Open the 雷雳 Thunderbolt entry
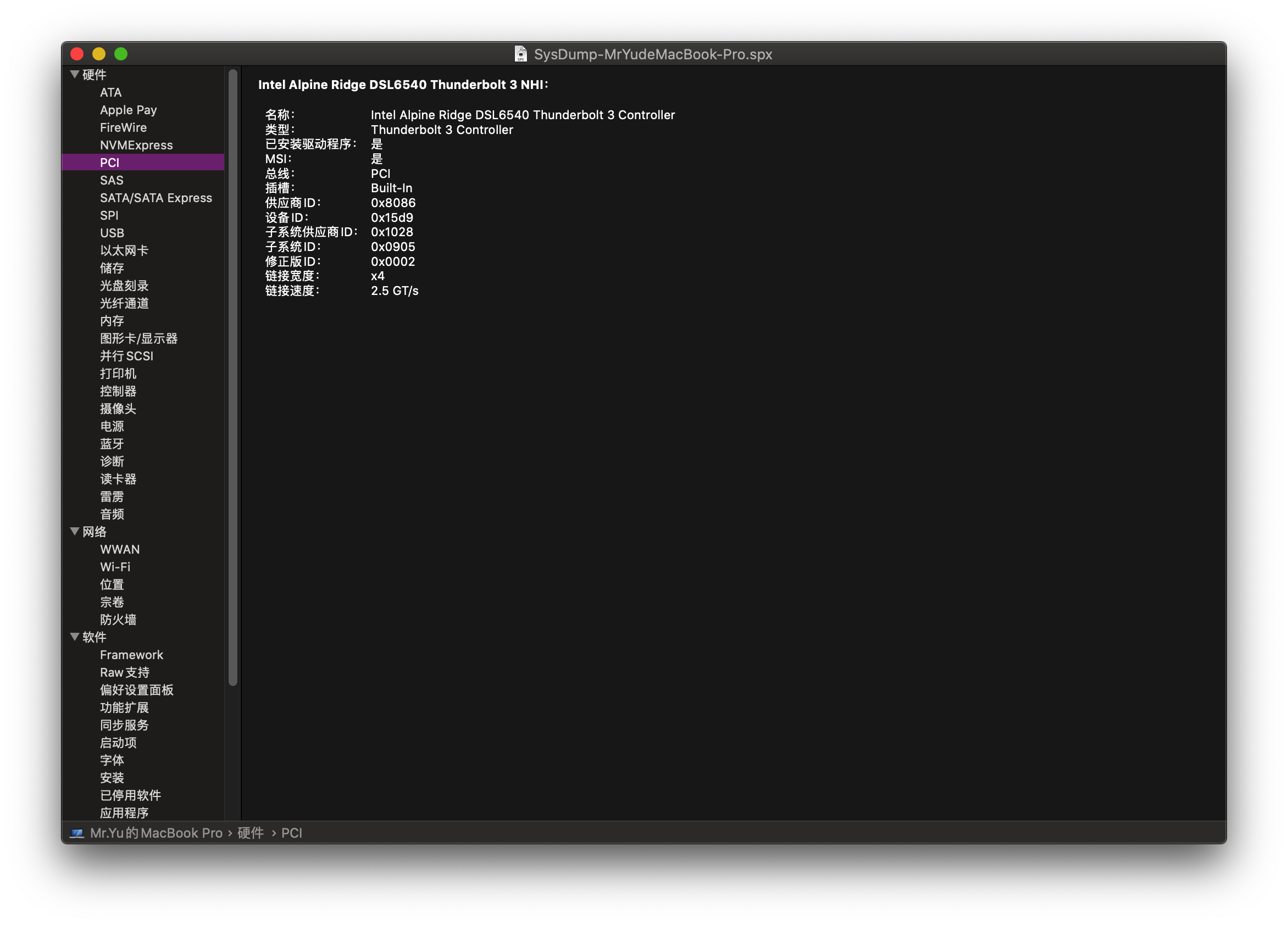Image resolution: width=1288 pixels, height=925 pixels. [112, 497]
